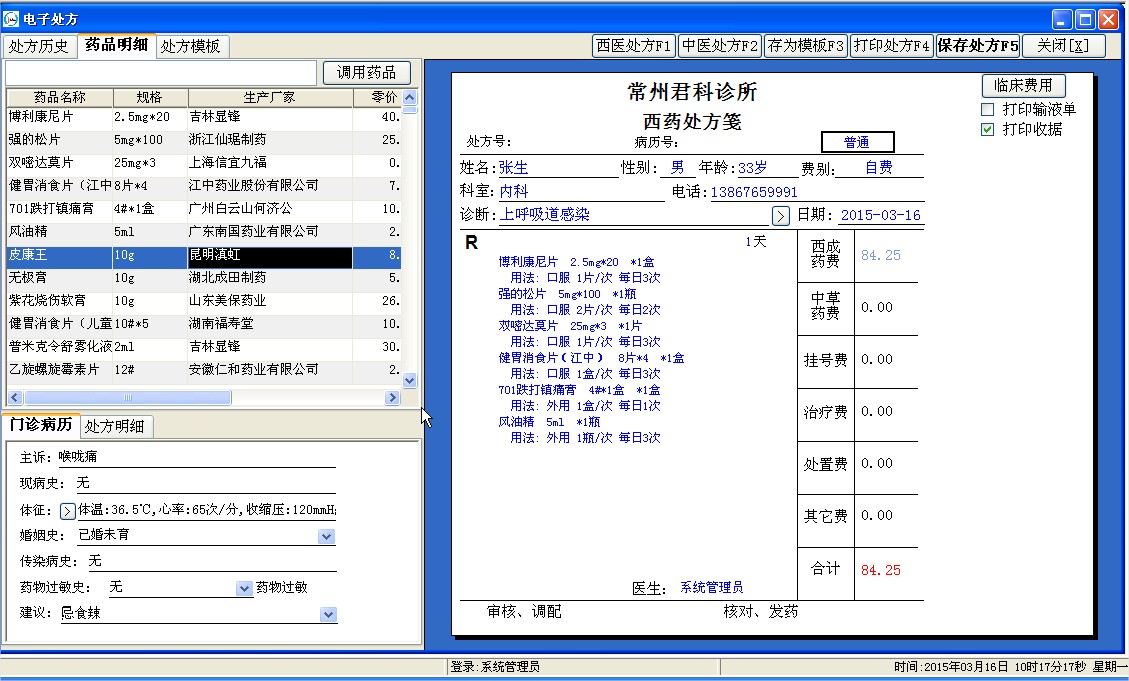Click the 规格 column header
The height and width of the screenshot is (681, 1129).
pos(150,97)
